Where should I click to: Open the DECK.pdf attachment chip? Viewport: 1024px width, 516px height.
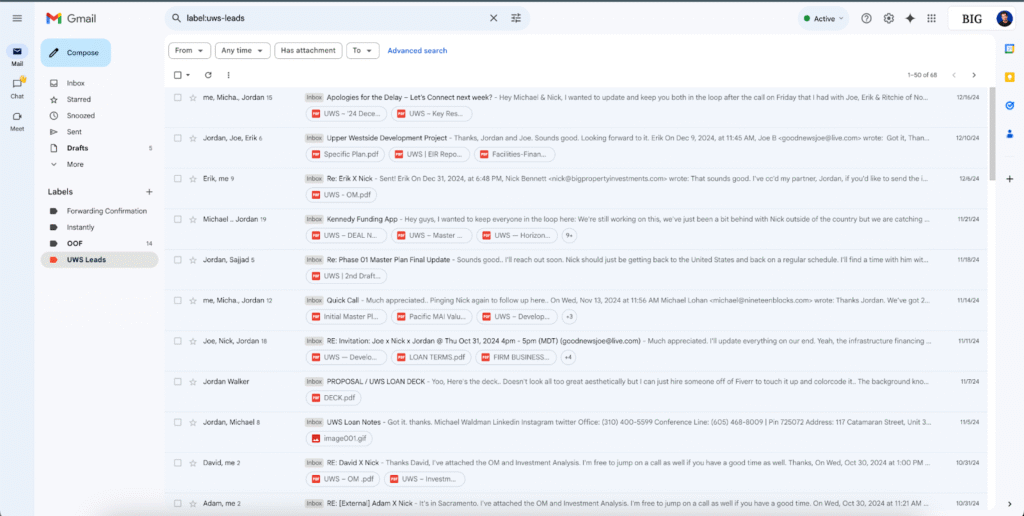coord(332,397)
